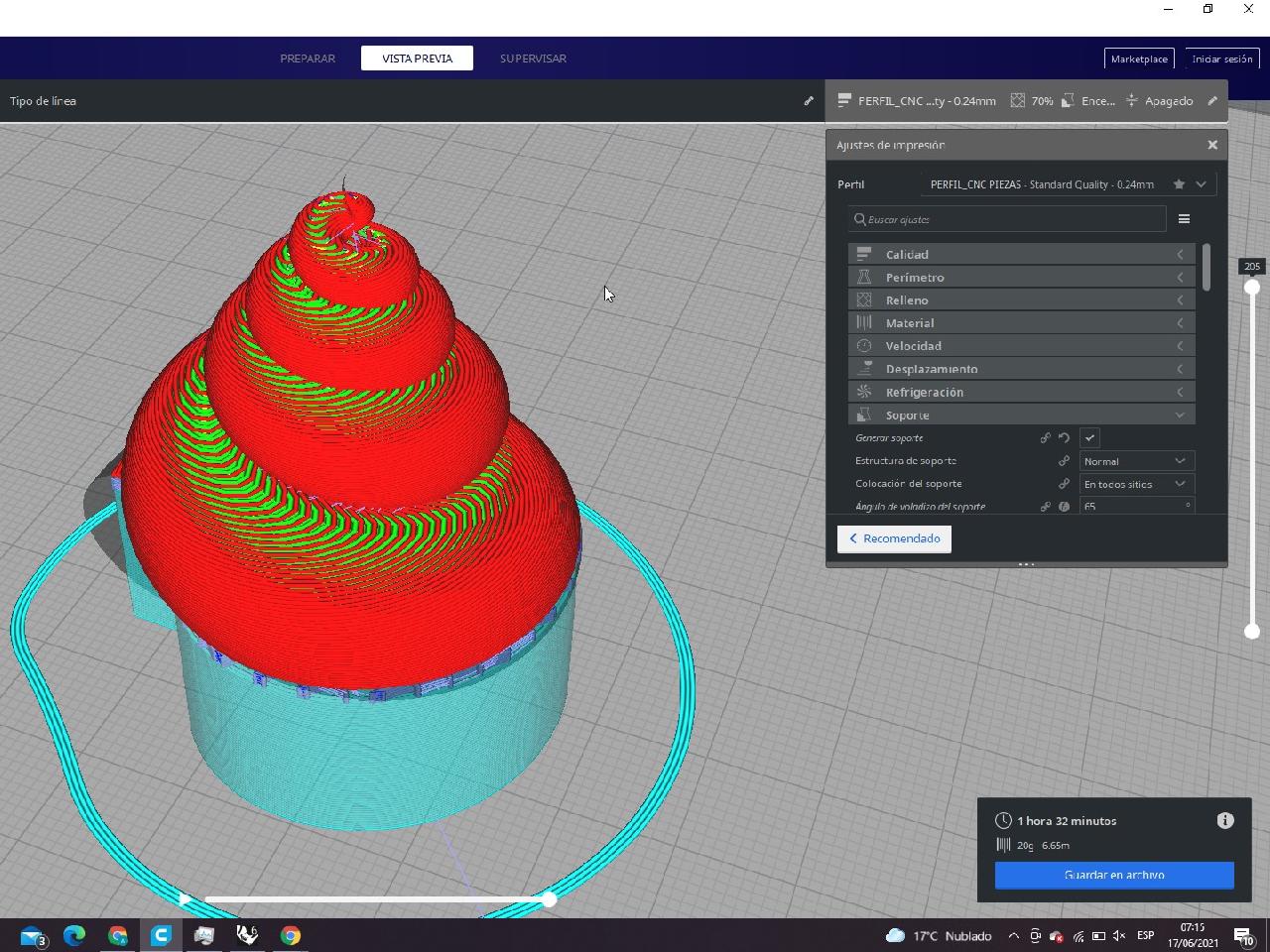Click the weather widget showing 17°C Nublado

click(938, 935)
